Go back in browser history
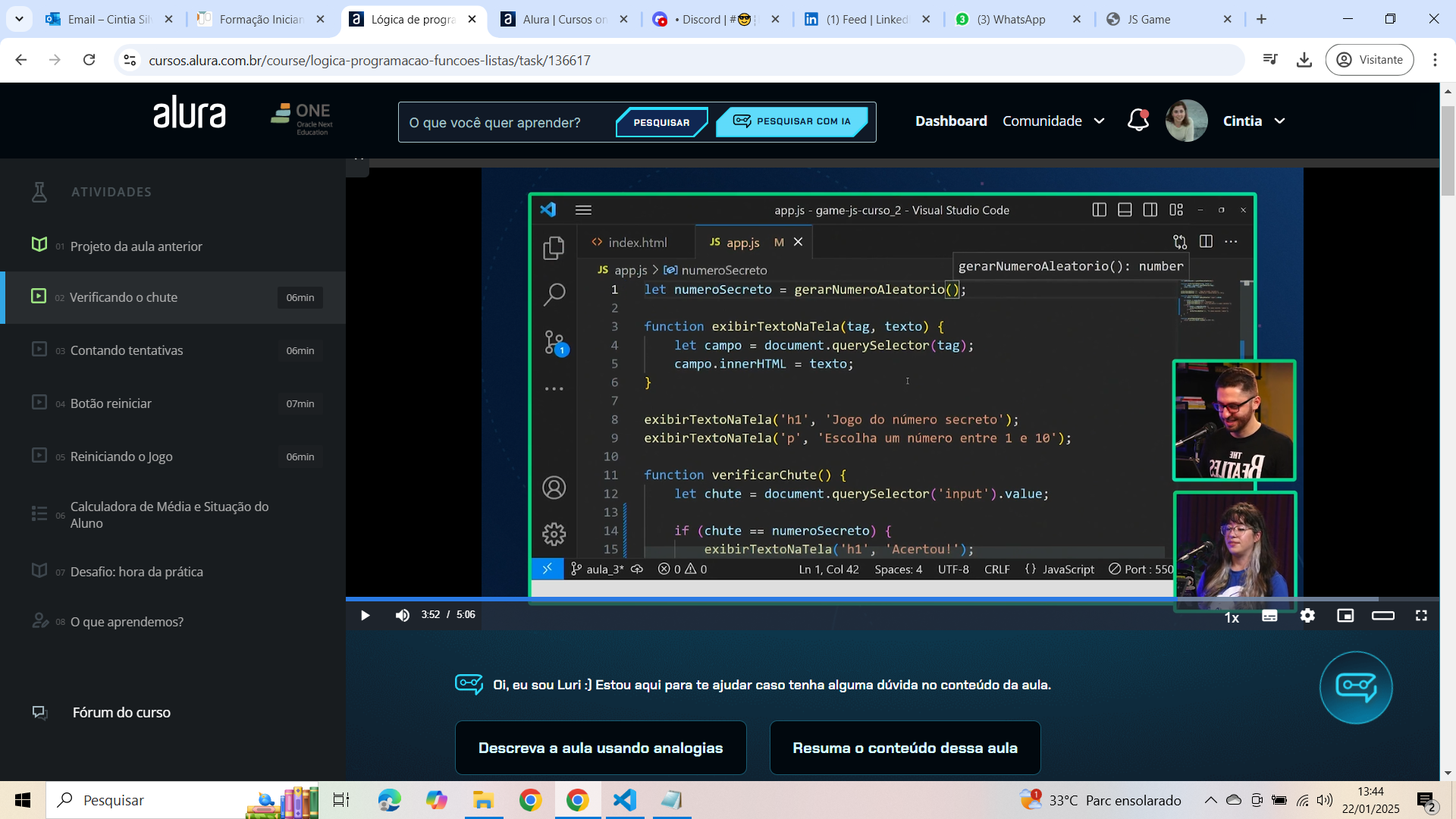1456x819 pixels. pyautogui.click(x=21, y=60)
